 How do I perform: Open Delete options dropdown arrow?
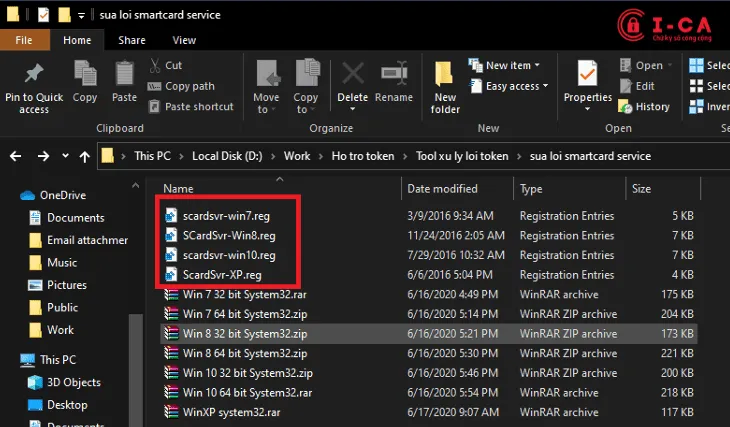point(353,109)
